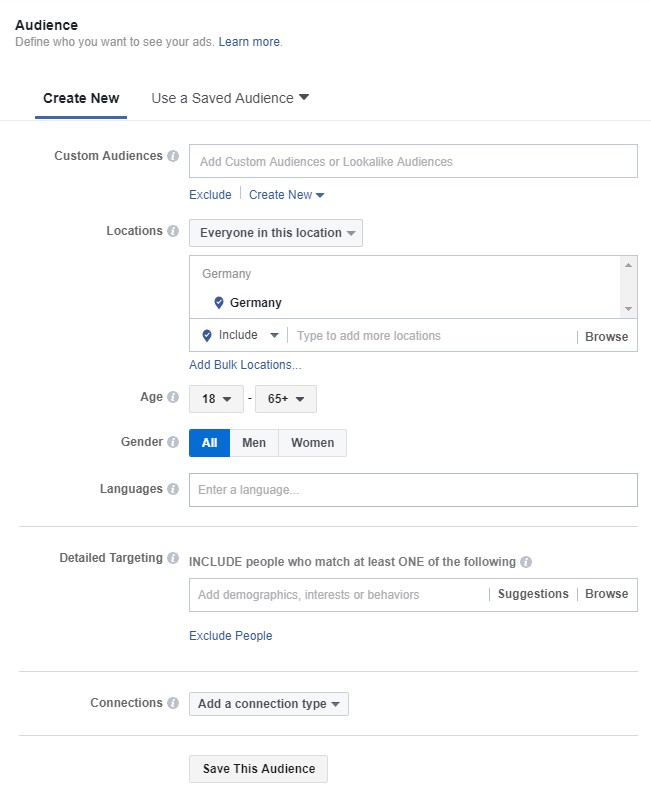Click the Save This Audience button
This screenshot has width=651, height=786.
pos(259,769)
